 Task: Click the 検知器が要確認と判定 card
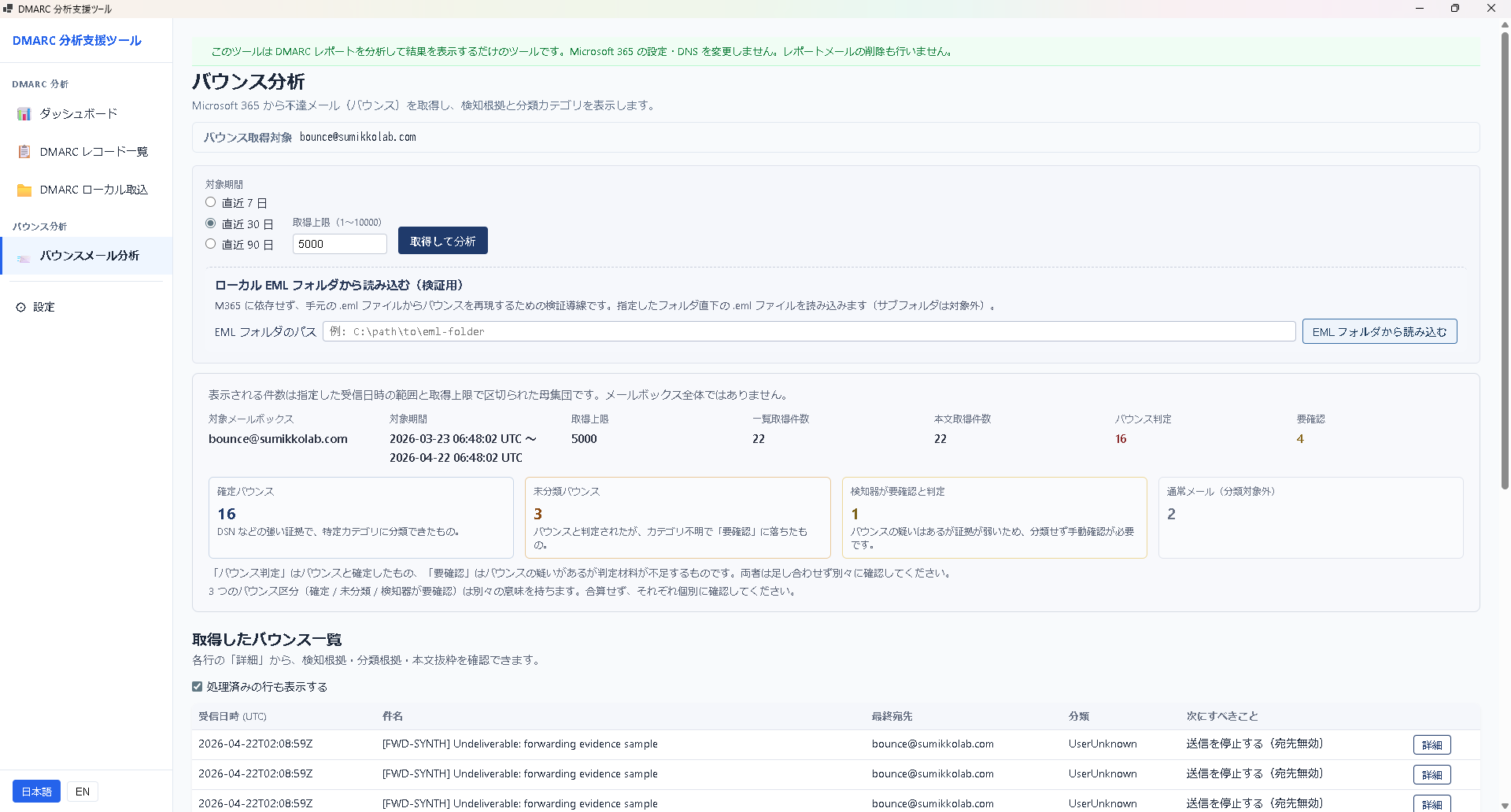point(995,518)
